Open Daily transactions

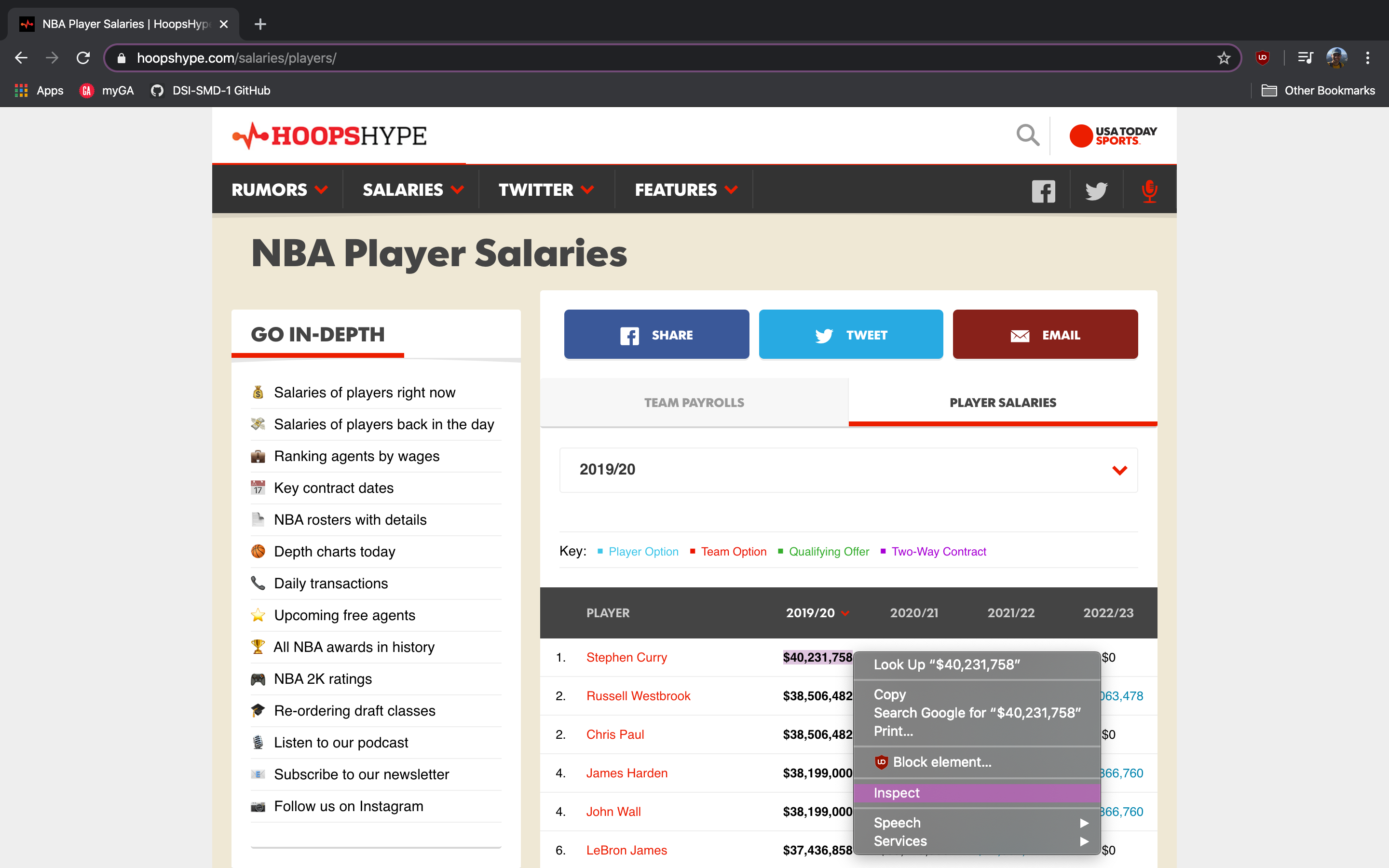[330, 583]
